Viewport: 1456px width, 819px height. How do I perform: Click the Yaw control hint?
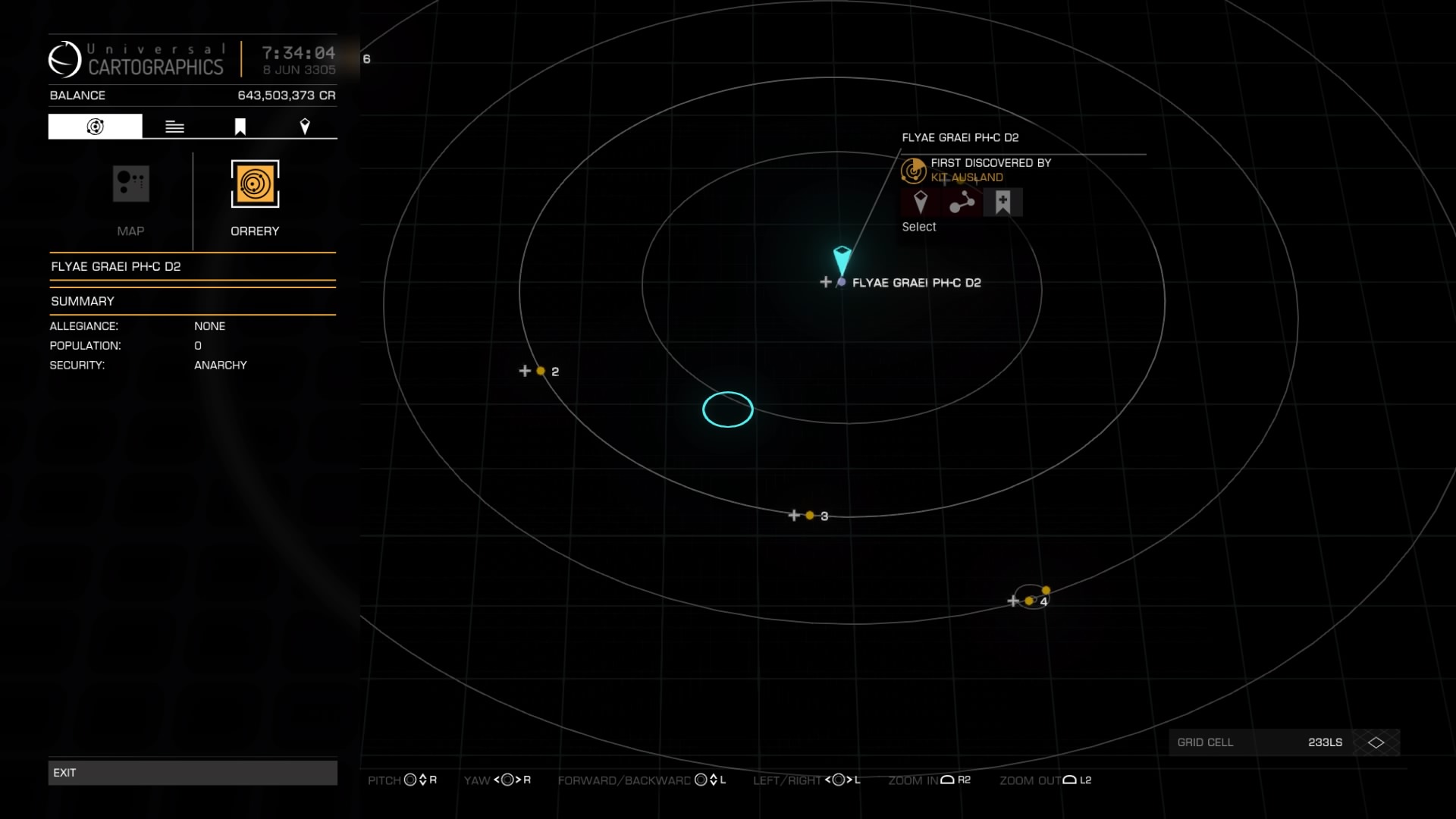pos(497,780)
